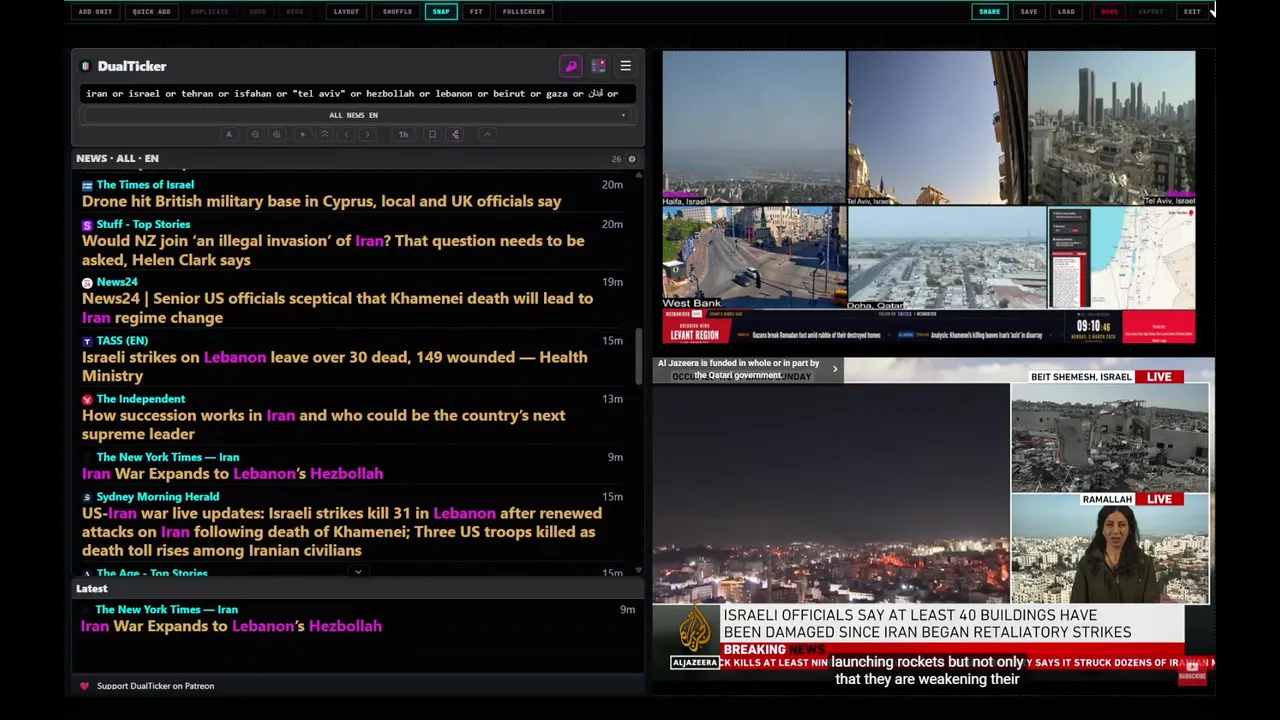This screenshot has height=720, width=1280.
Task: Click the Ramallah live reporter inset
Action: click(x=1109, y=549)
